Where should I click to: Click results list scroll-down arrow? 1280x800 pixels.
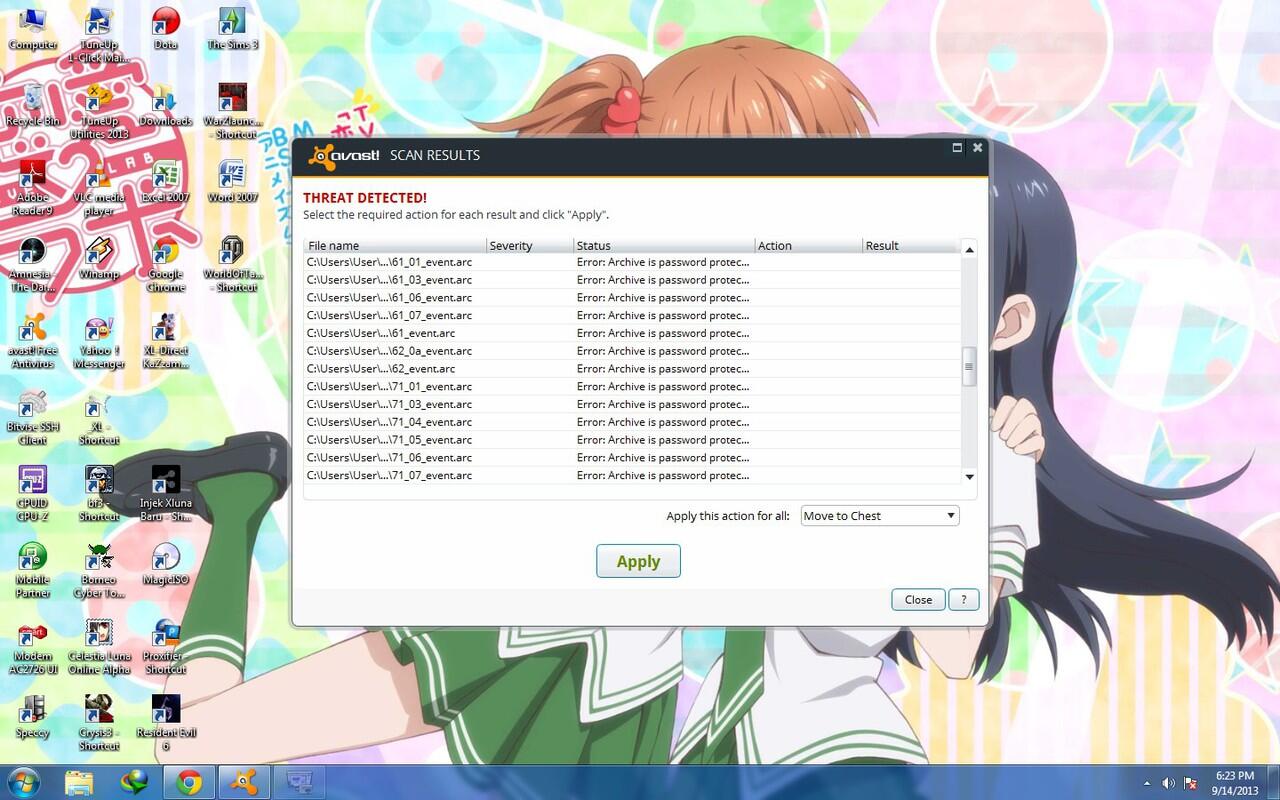click(x=969, y=477)
